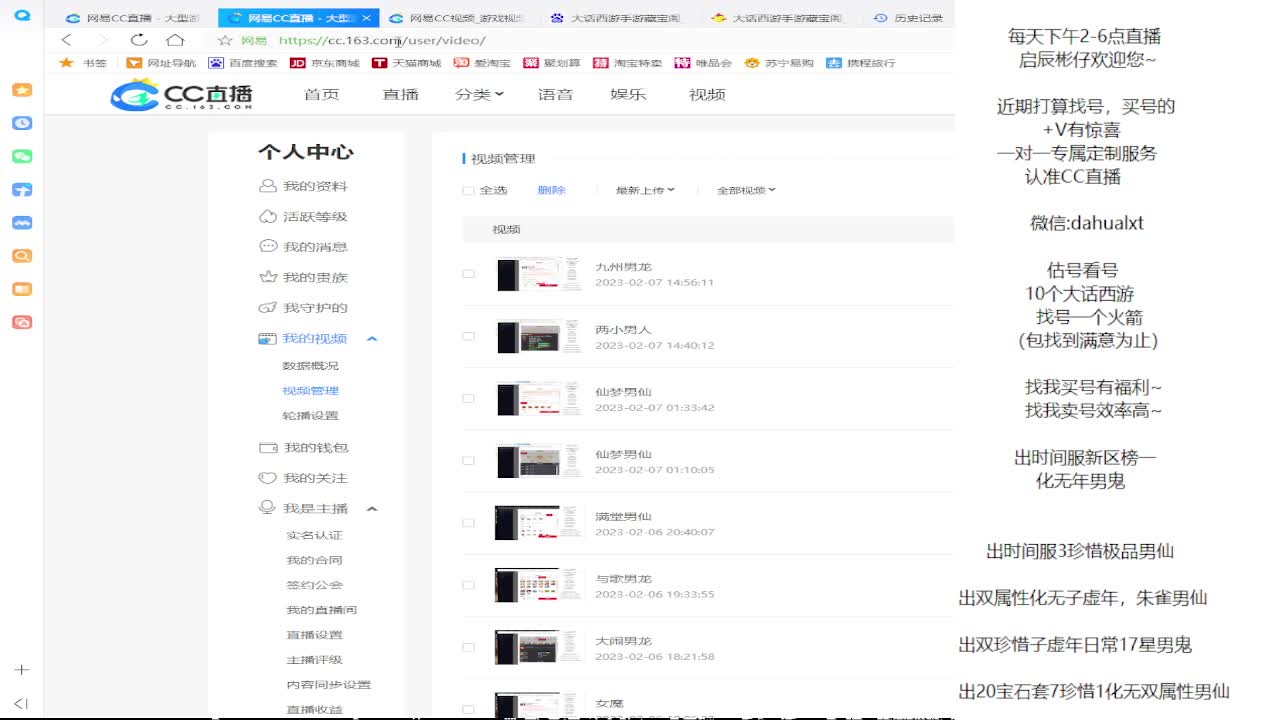
Task: Open 活跃等级 in the sidebar
Action: point(303,216)
